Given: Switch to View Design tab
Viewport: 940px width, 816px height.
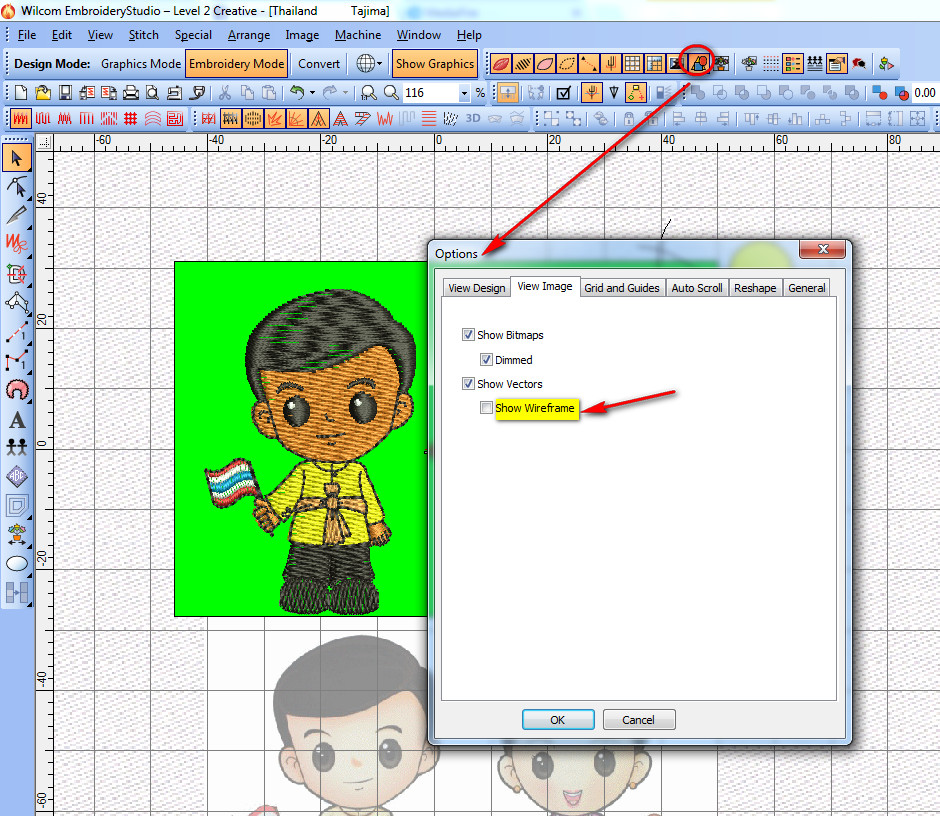Looking at the screenshot, I should click(477, 288).
